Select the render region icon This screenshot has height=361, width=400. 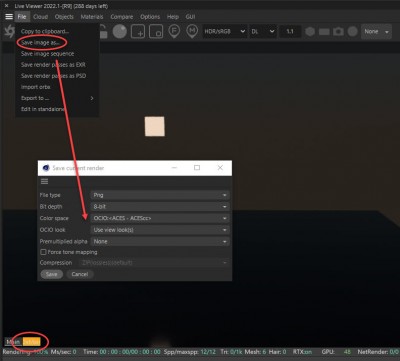(138, 31)
